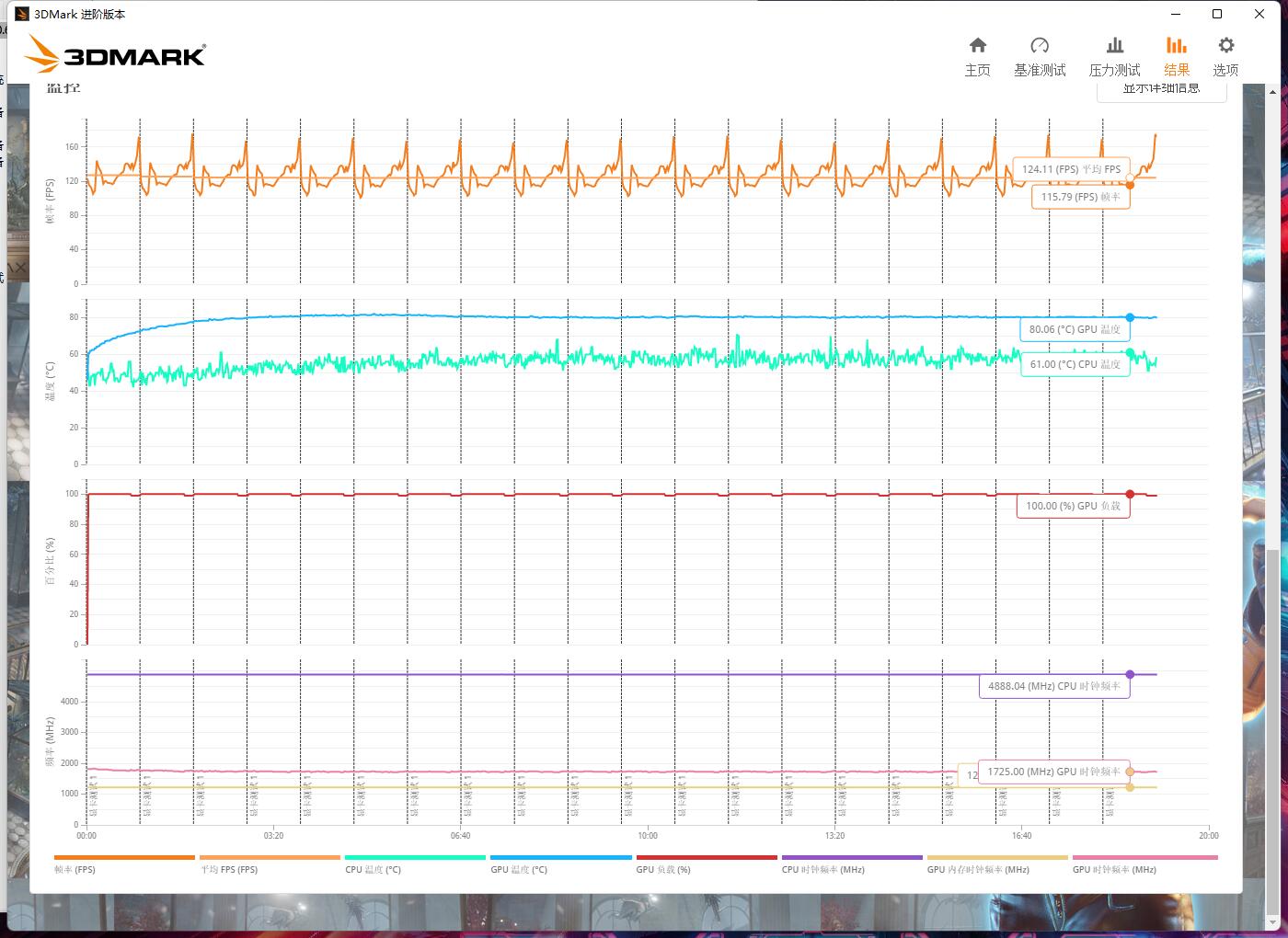This screenshot has width=1288, height=938.
Task: Open 基准测试 benchmark gauge icon
Action: point(1040,56)
